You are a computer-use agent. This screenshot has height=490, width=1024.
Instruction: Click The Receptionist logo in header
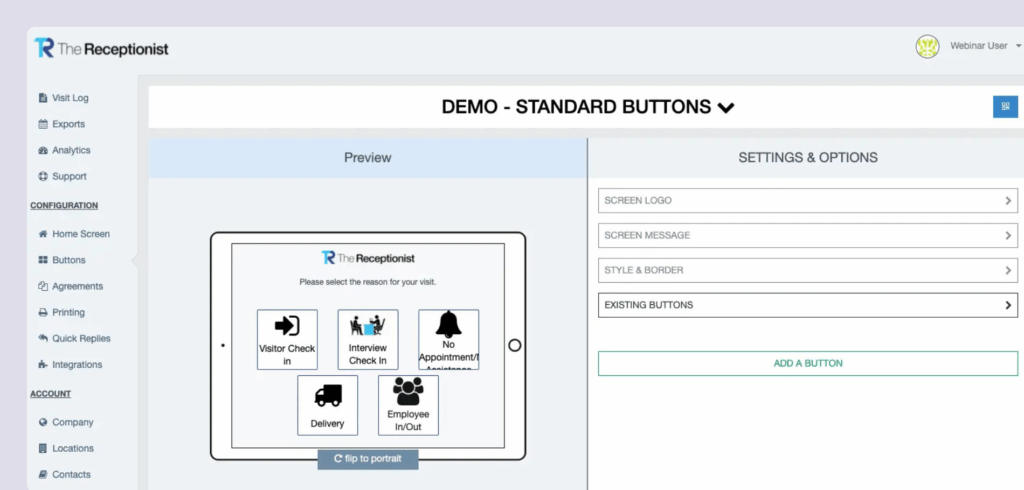101,48
